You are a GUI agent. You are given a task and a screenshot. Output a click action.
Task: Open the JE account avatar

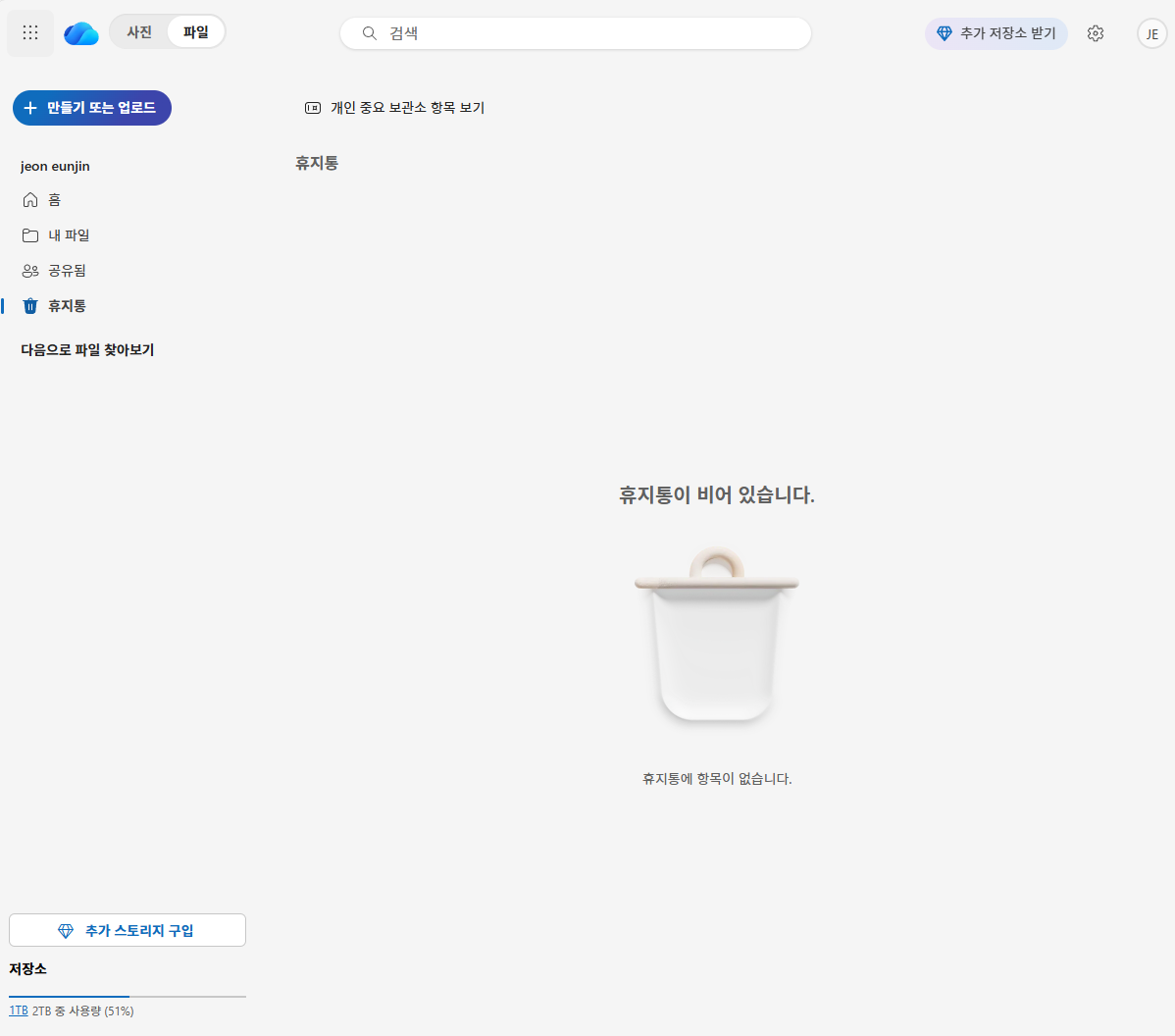tap(1151, 33)
